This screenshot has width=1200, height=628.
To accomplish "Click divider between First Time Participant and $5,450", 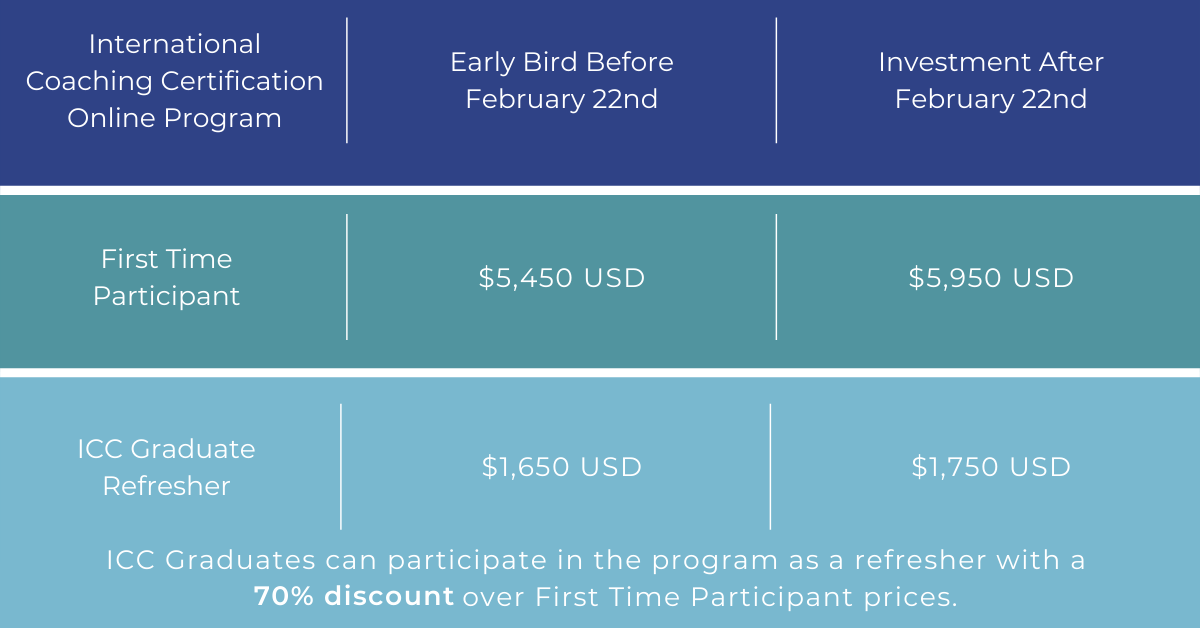I will pyautogui.click(x=347, y=277).
